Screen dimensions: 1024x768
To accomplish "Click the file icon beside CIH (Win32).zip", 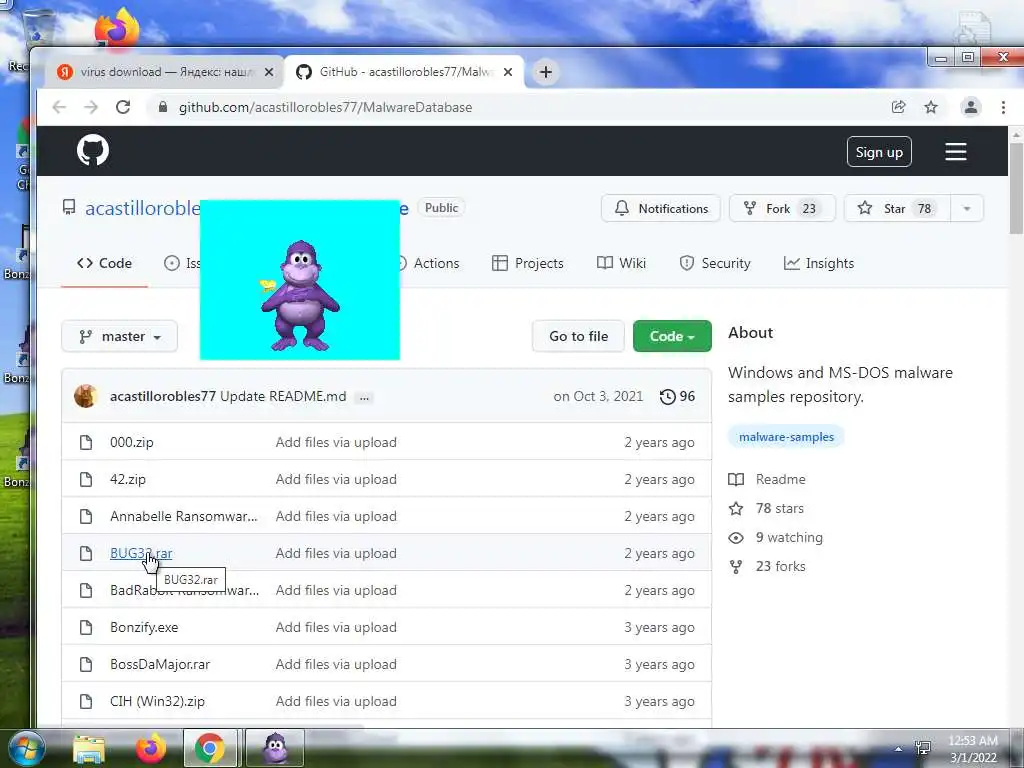I will 86,701.
